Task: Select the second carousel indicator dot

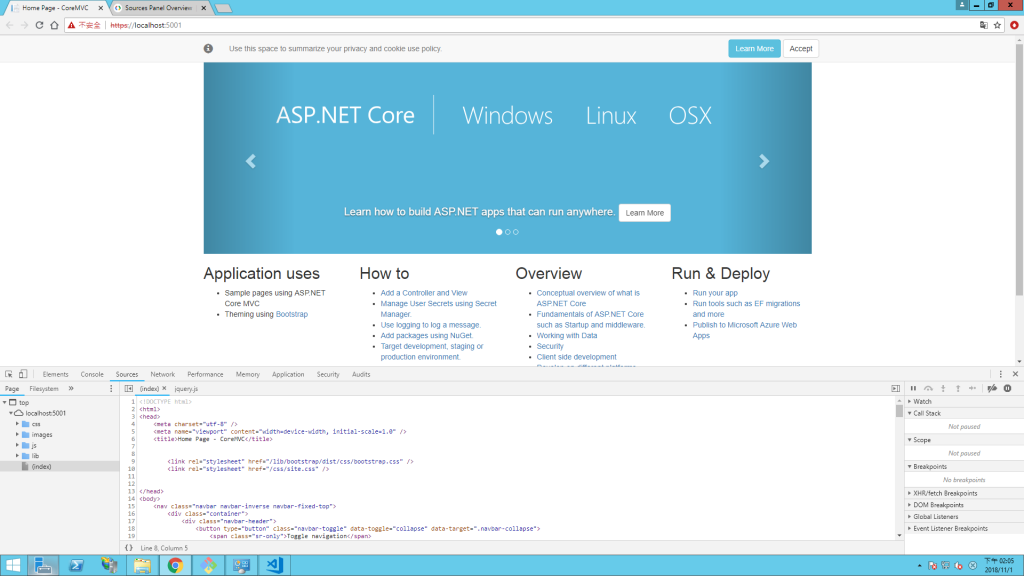Action: click(507, 232)
